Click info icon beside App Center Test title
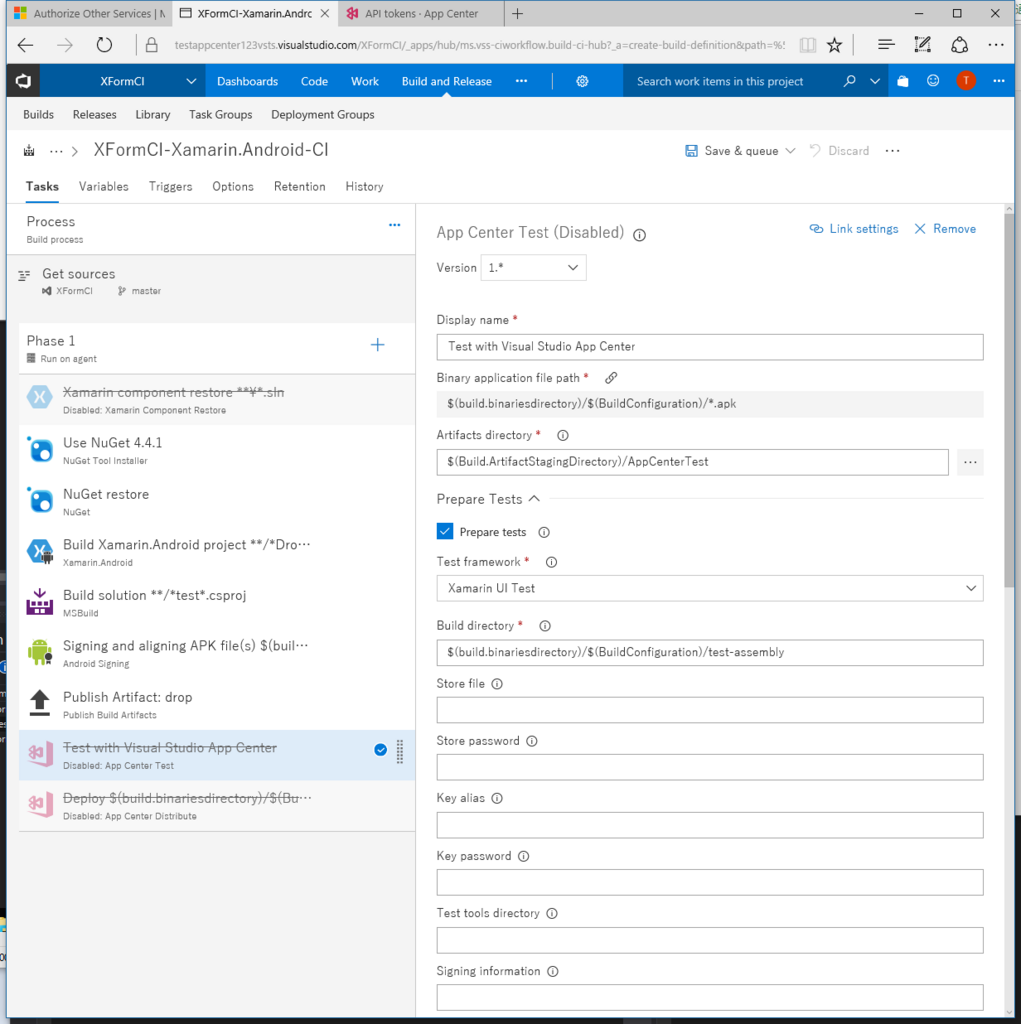Image resolution: width=1021 pixels, height=1024 pixels. (640, 235)
